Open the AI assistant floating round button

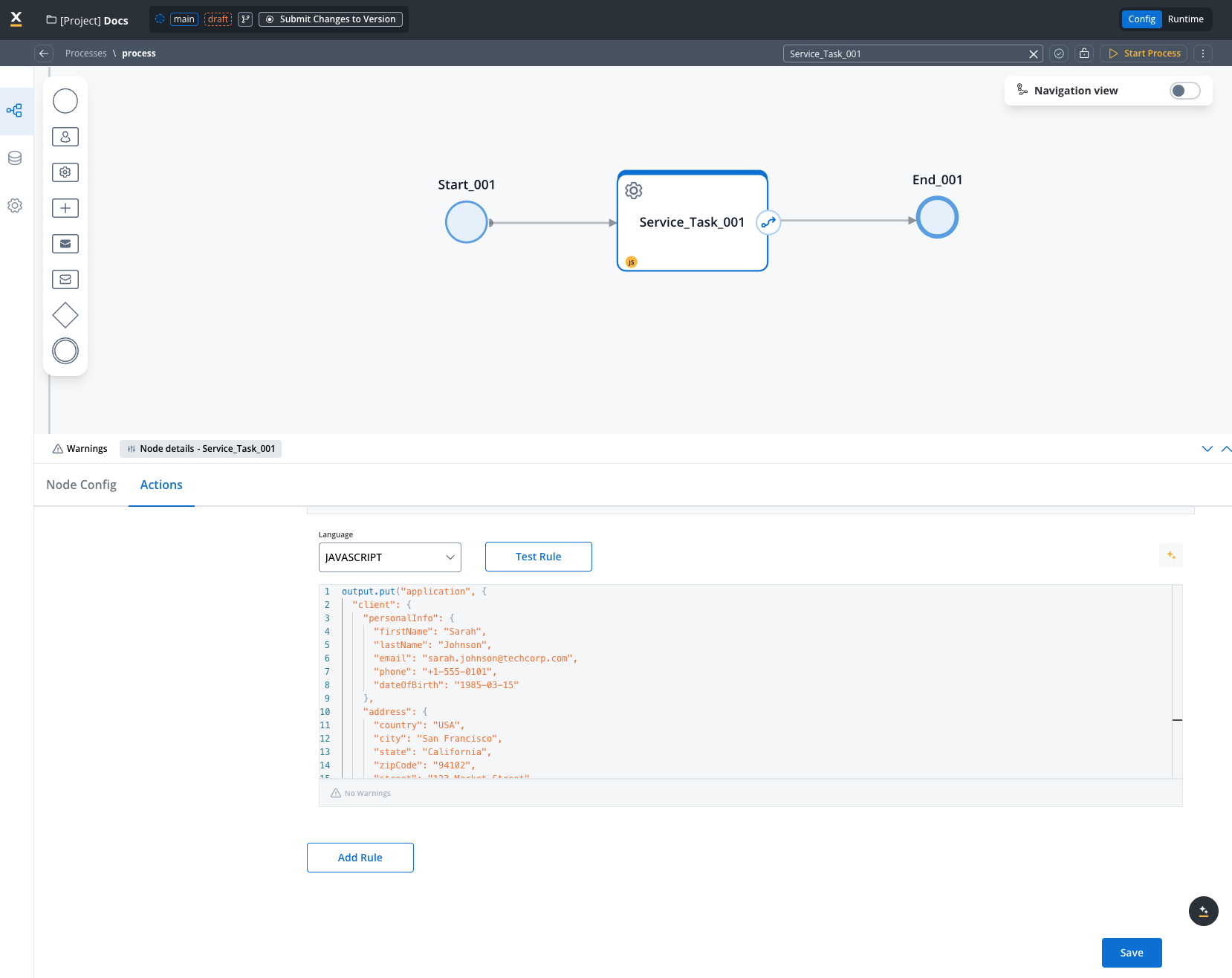[x=1204, y=911]
